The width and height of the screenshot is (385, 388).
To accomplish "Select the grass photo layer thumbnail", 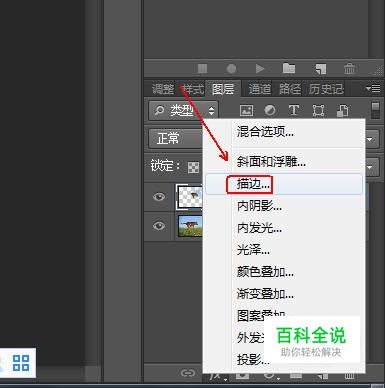I will 190,226.
